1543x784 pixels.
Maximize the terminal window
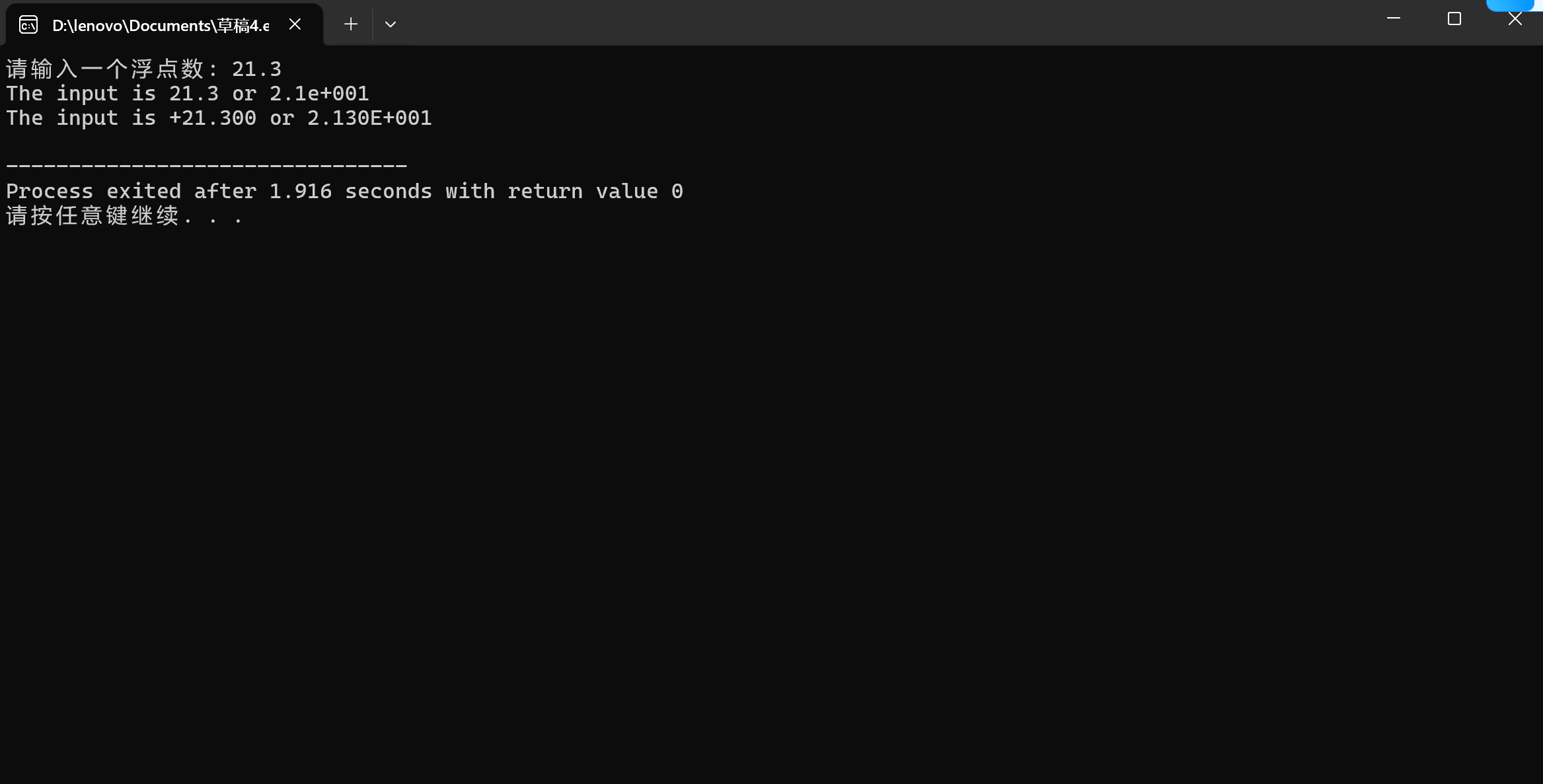tap(1454, 18)
